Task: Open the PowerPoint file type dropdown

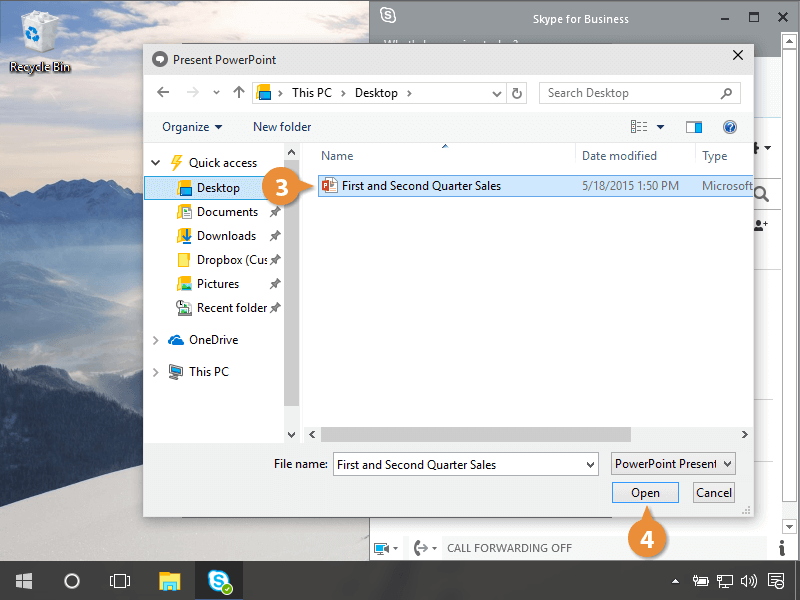Action: [673, 464]
